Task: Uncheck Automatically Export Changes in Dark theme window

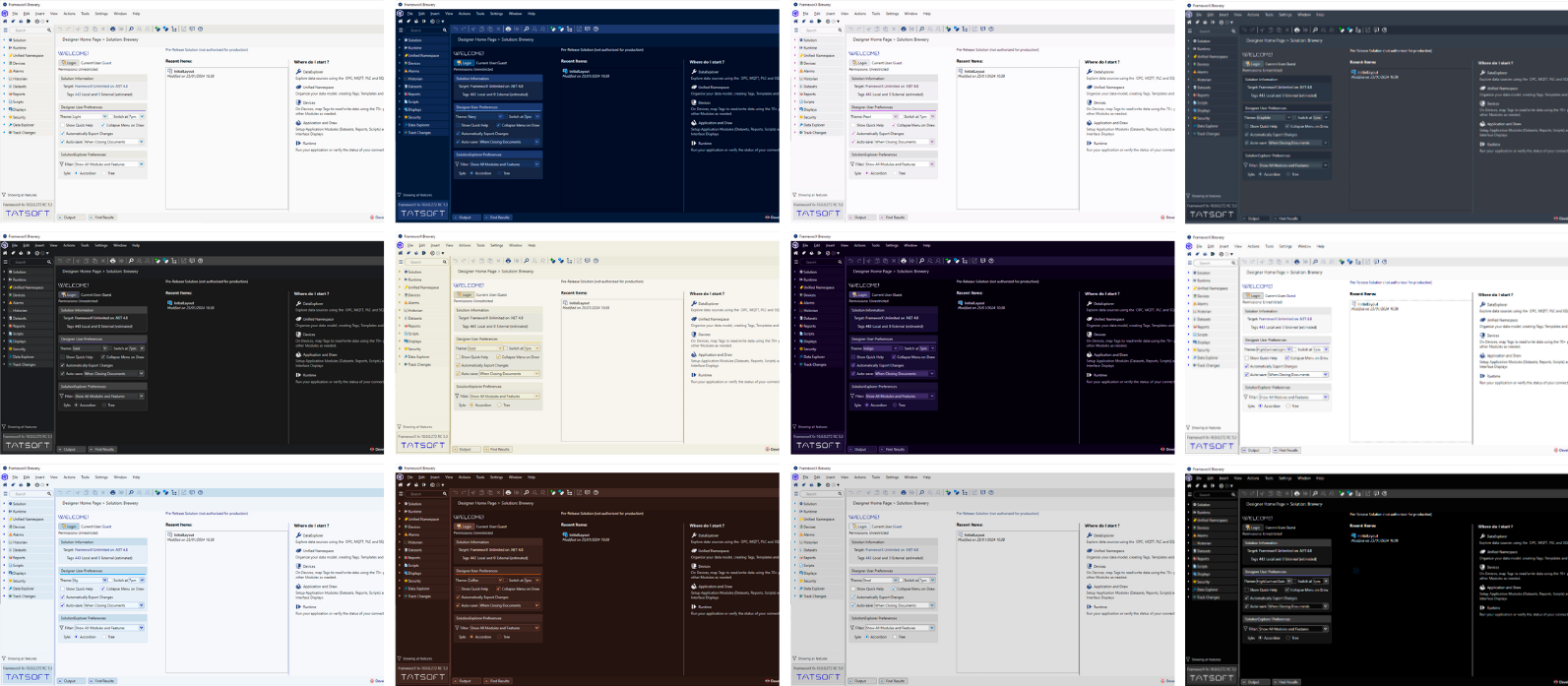Action: (x=63, y=365)
